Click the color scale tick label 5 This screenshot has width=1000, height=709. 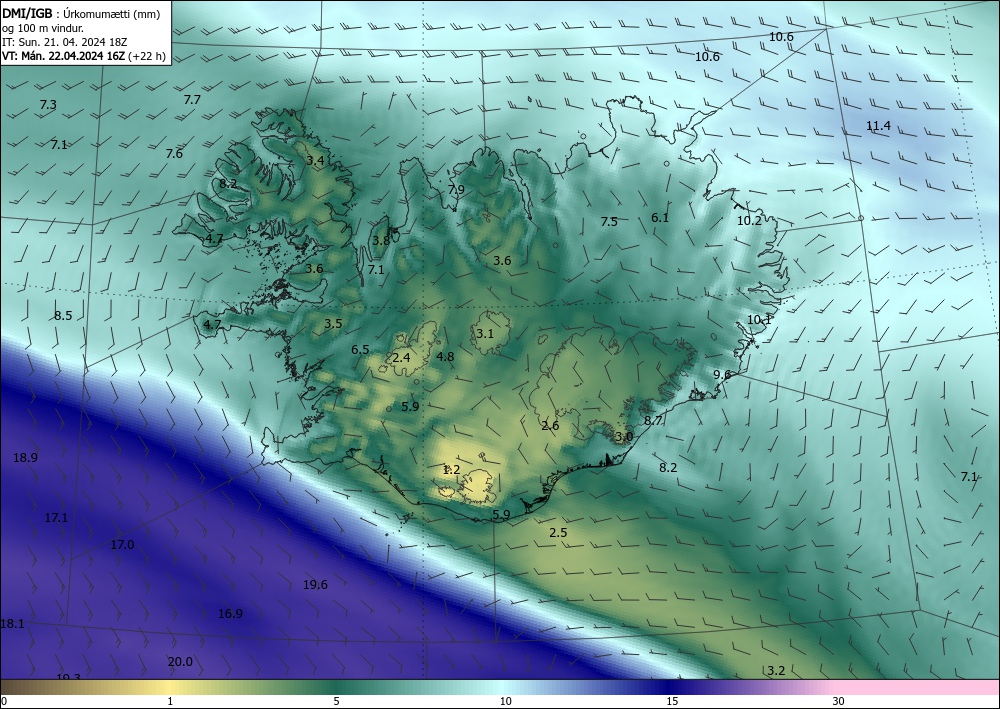tap(336, 702)
